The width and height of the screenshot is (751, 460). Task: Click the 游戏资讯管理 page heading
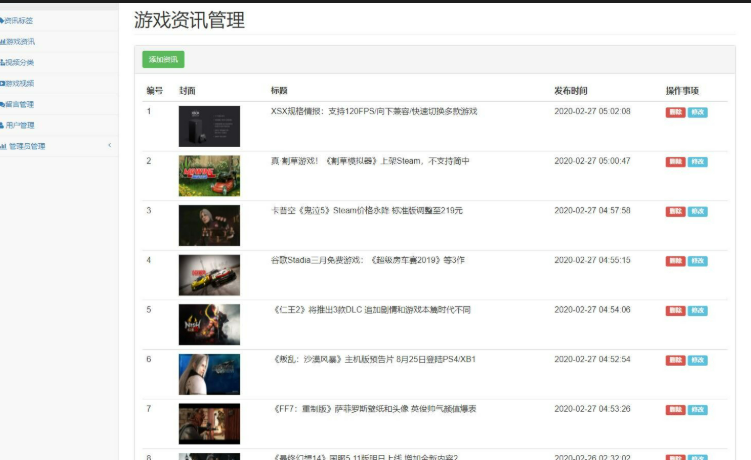coord(189,20)
